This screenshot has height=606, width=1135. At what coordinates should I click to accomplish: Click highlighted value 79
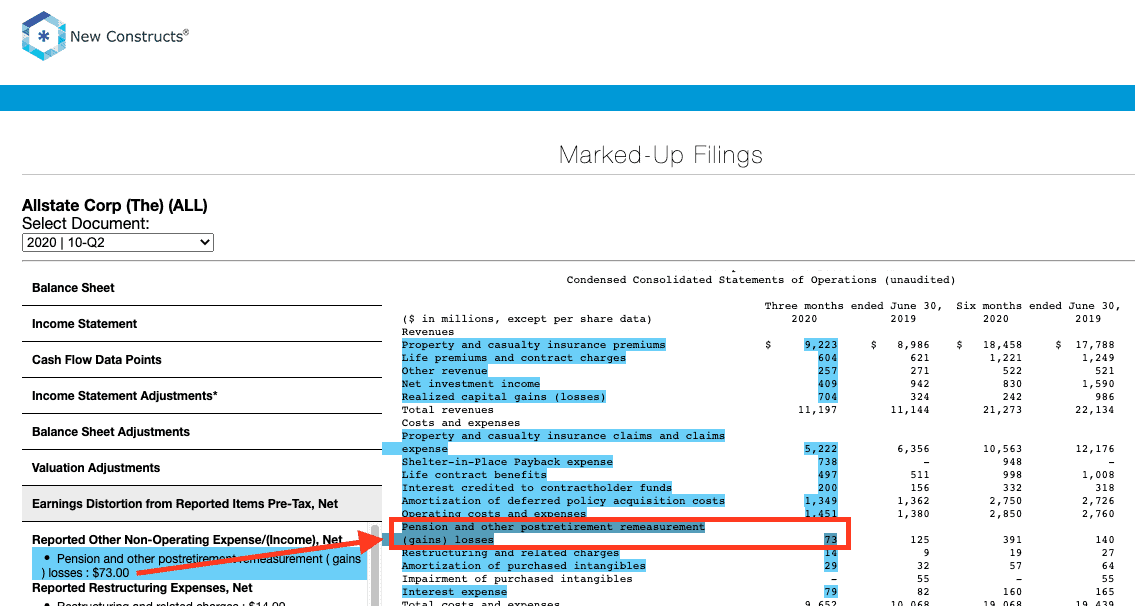[x=830, y=592]
